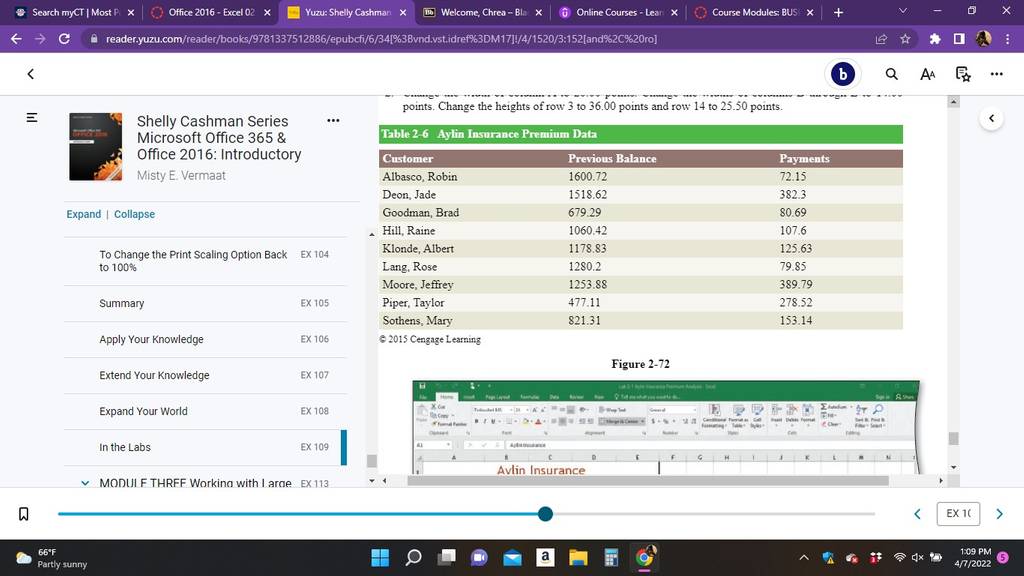Open Chrome menu three dots
Image resolution: width=1024 pixels, height=576 pixels.
tap(1008, 39)
